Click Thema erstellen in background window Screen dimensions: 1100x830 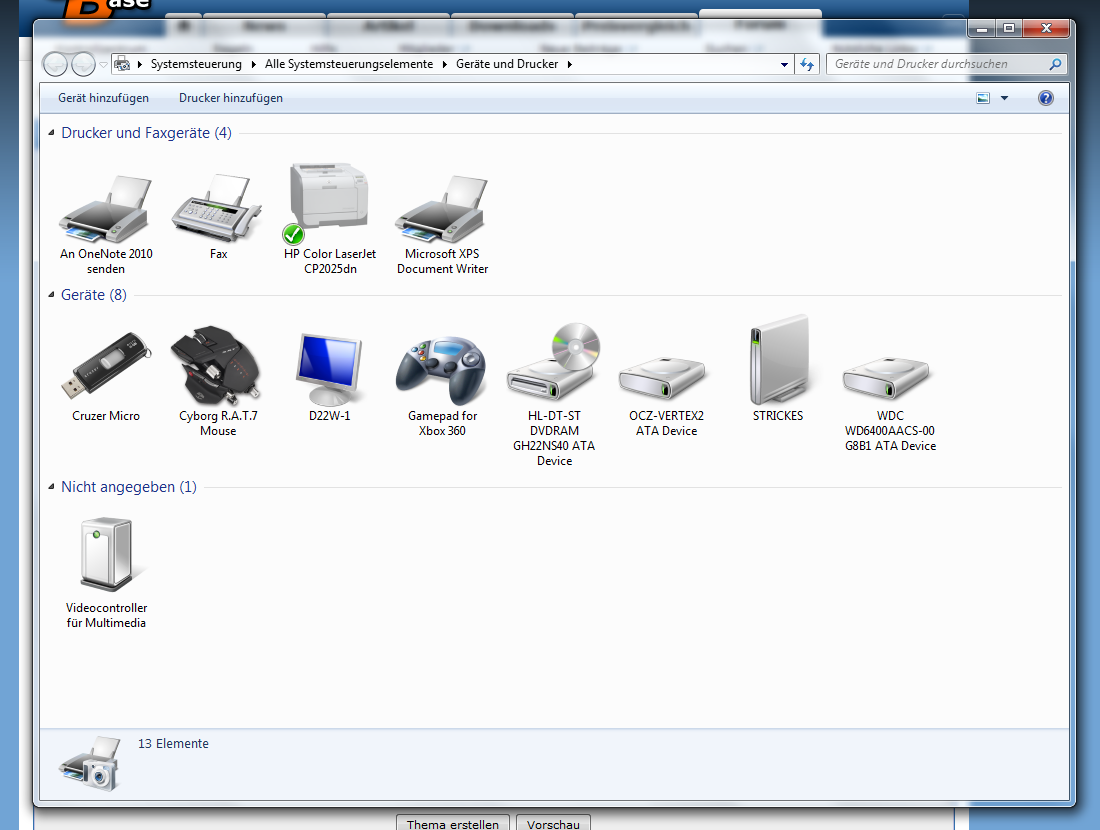452,823
